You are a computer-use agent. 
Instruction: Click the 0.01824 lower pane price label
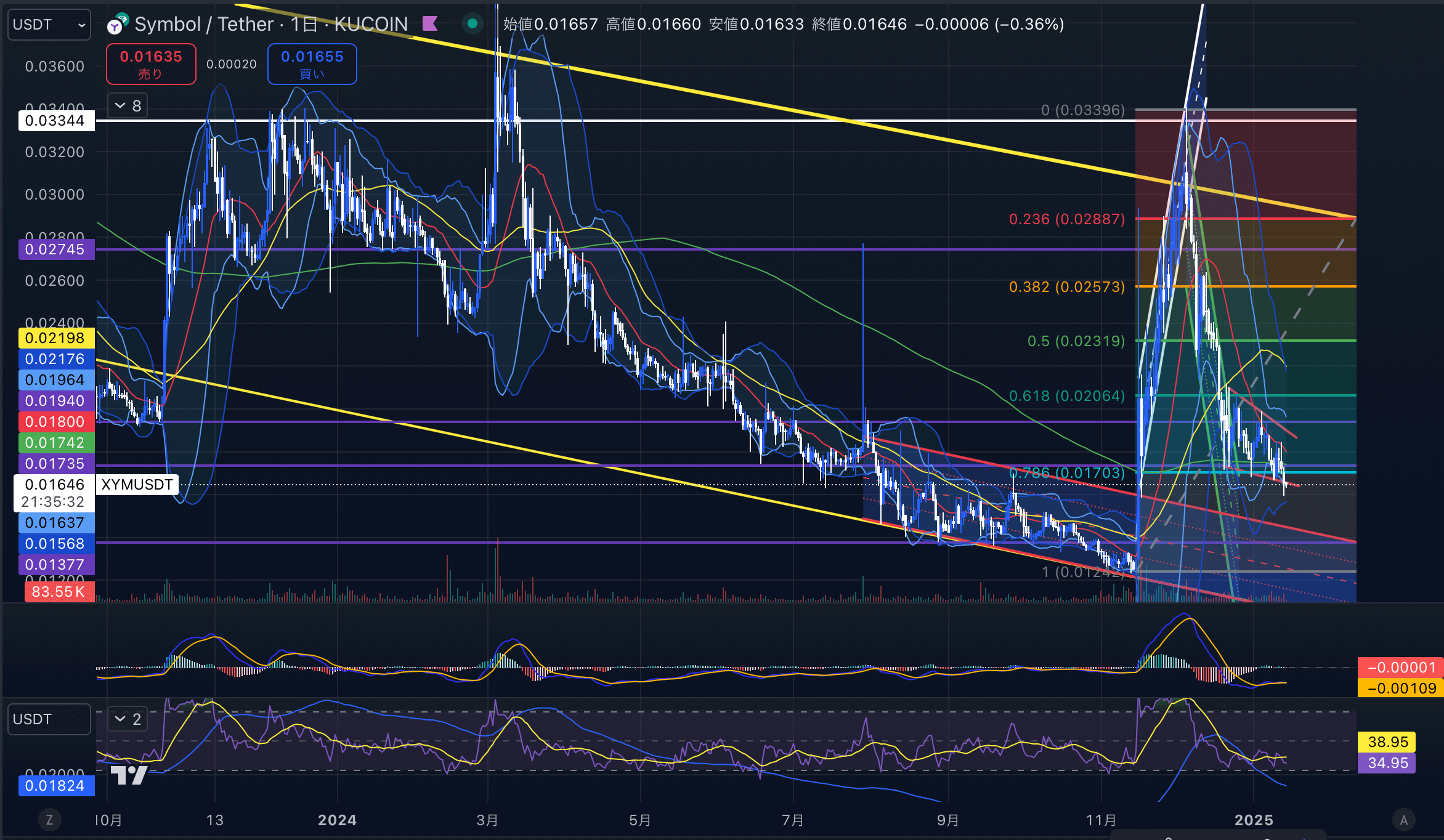57,786
